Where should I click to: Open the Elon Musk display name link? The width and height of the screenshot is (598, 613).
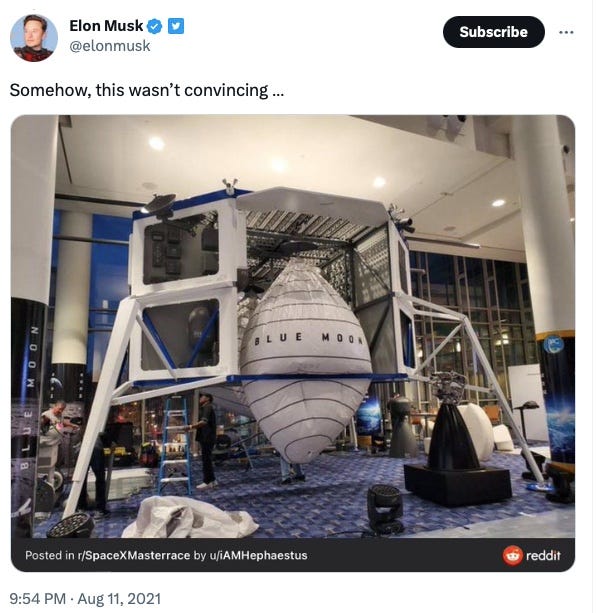[x=106, y=26]
